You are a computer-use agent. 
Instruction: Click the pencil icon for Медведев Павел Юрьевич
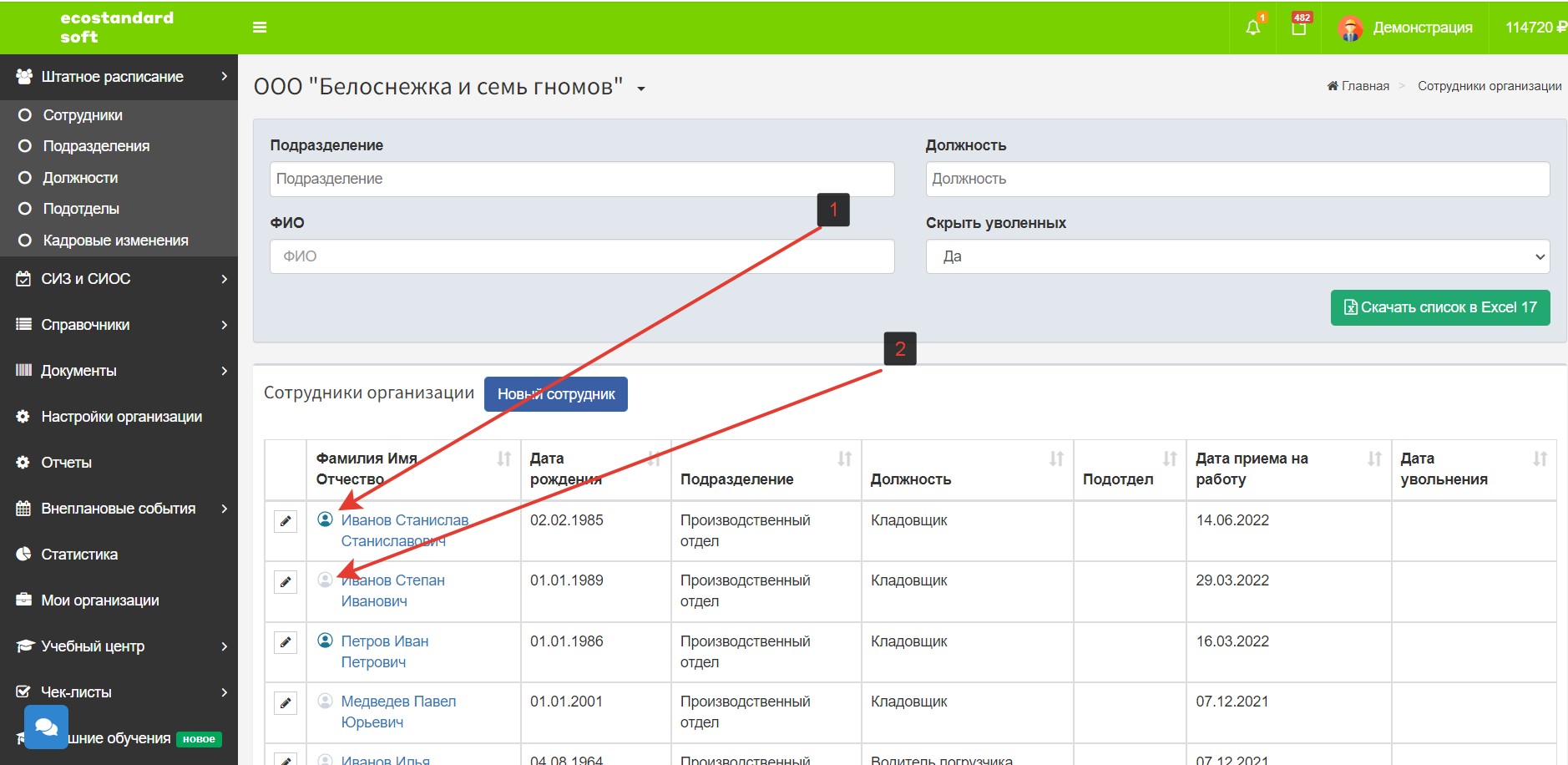coord(286,703)
